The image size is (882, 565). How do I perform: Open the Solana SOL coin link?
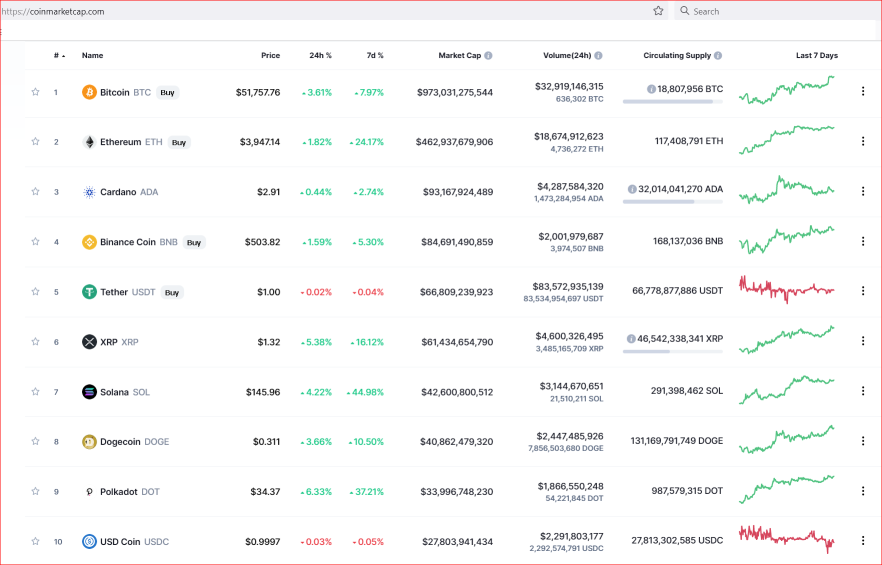125,392
